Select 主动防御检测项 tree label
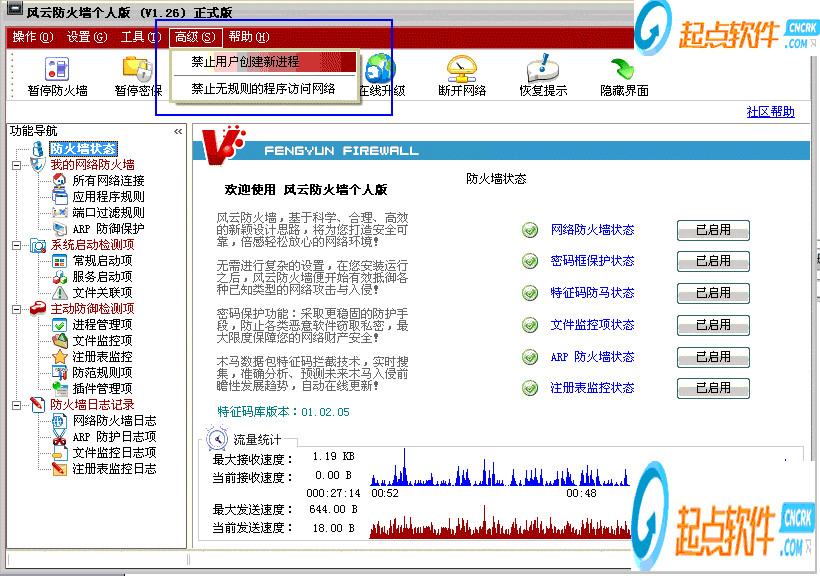This screenshot has height=576, width=820. (92, 309)
